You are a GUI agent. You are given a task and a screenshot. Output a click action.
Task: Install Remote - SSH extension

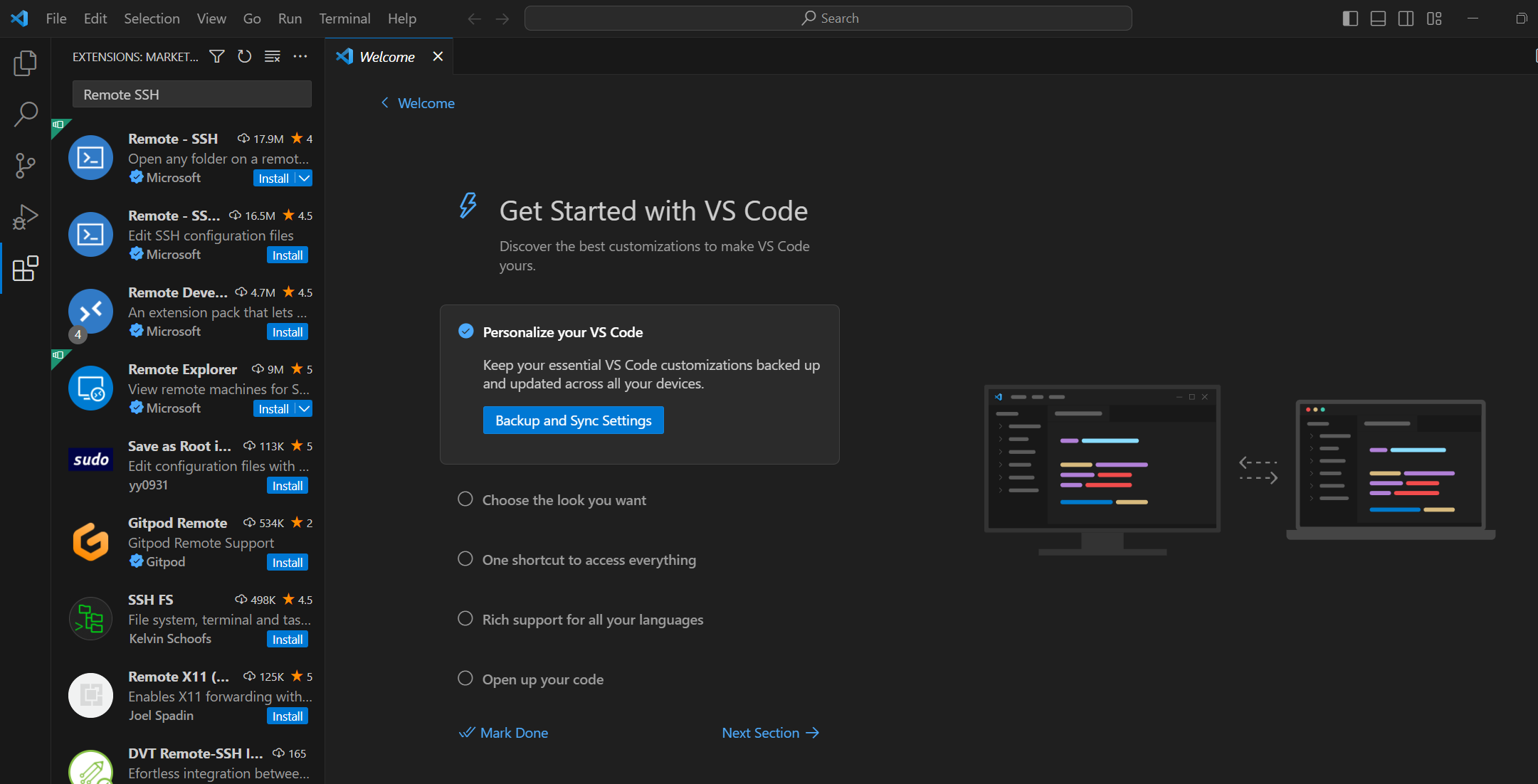coord(274,178)
